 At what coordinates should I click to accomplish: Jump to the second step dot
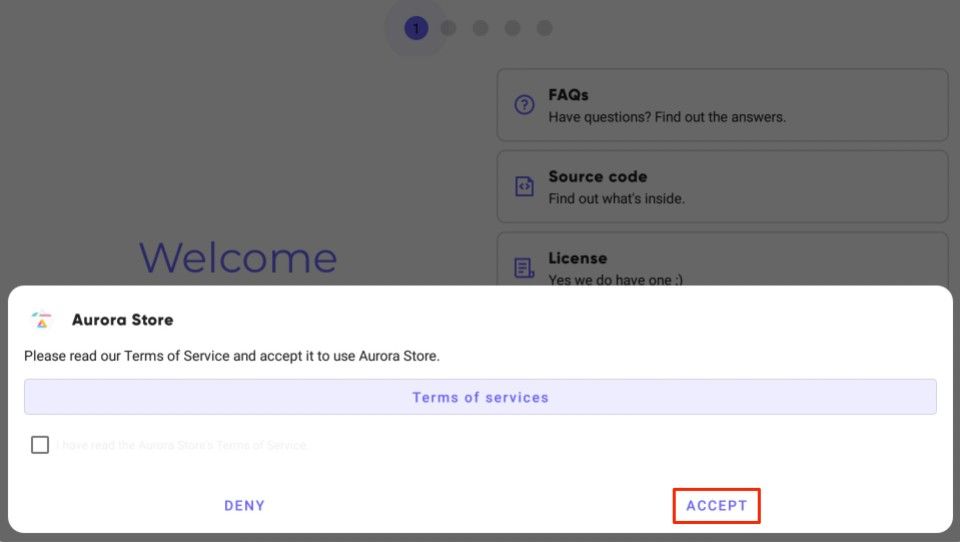tap(448, 28)
